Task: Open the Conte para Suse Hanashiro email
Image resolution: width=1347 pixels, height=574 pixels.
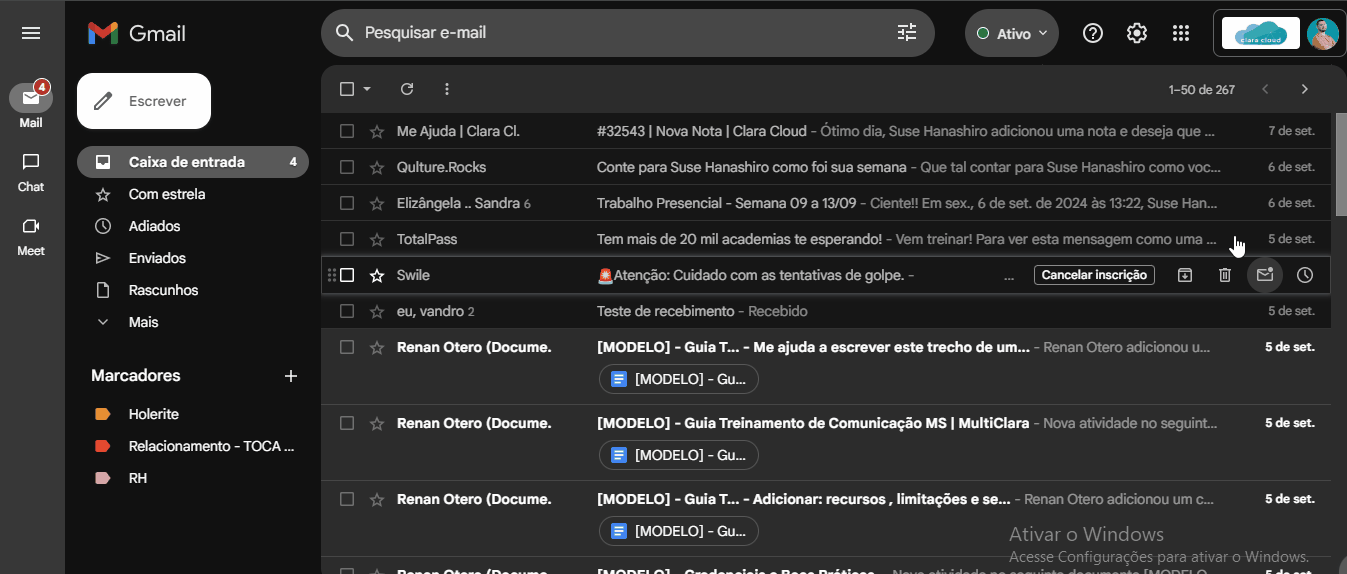Action: tap(826, 167)
